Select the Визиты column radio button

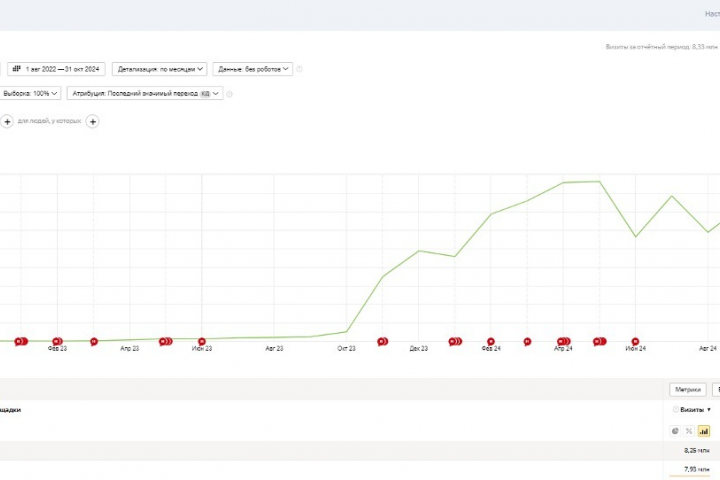675,409
